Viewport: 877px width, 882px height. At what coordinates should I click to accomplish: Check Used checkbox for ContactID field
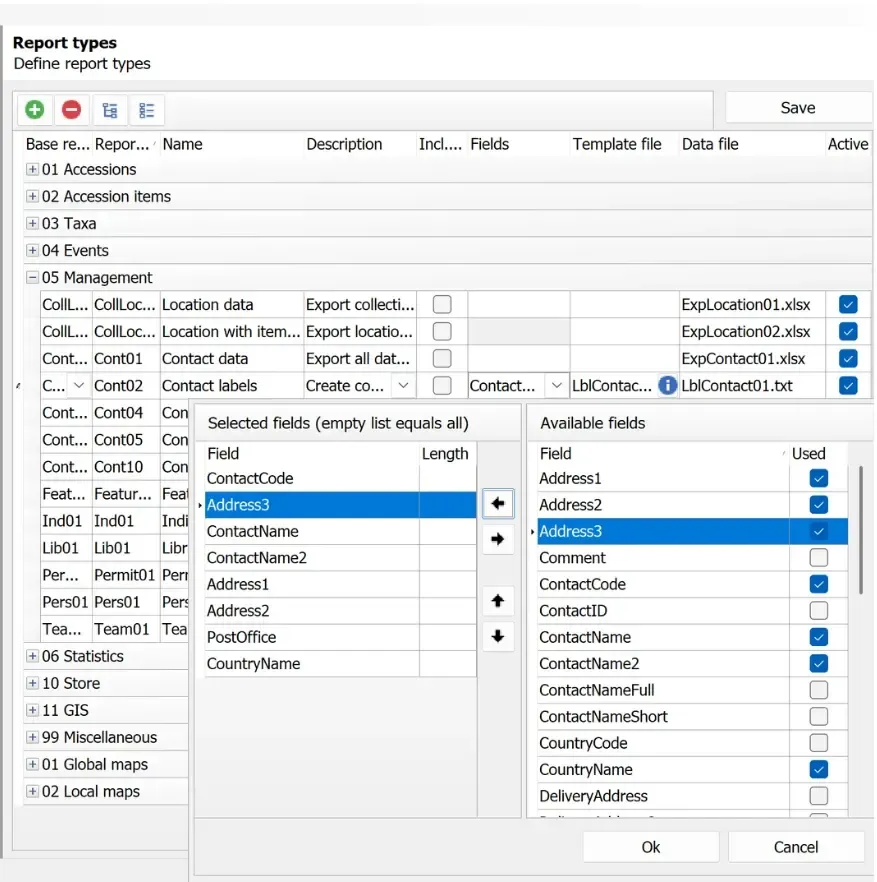click(818, 610)
